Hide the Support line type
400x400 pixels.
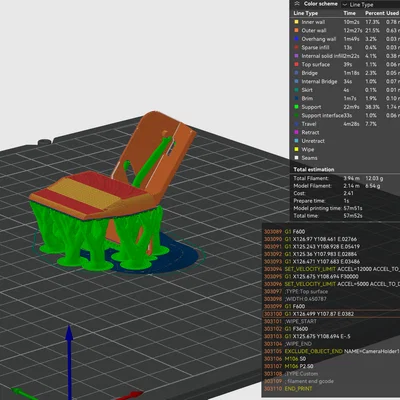[x=346, y=107]
